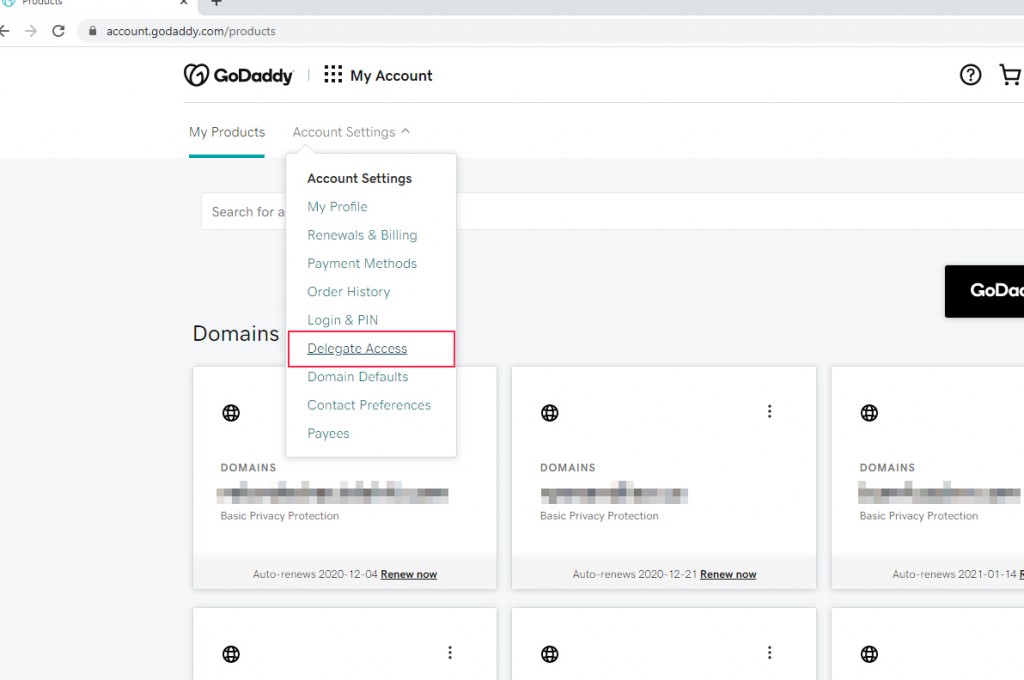Screen dimensions: 1024x680
Task: Click the globe icon on the third domain card
Action: (869, 412)
